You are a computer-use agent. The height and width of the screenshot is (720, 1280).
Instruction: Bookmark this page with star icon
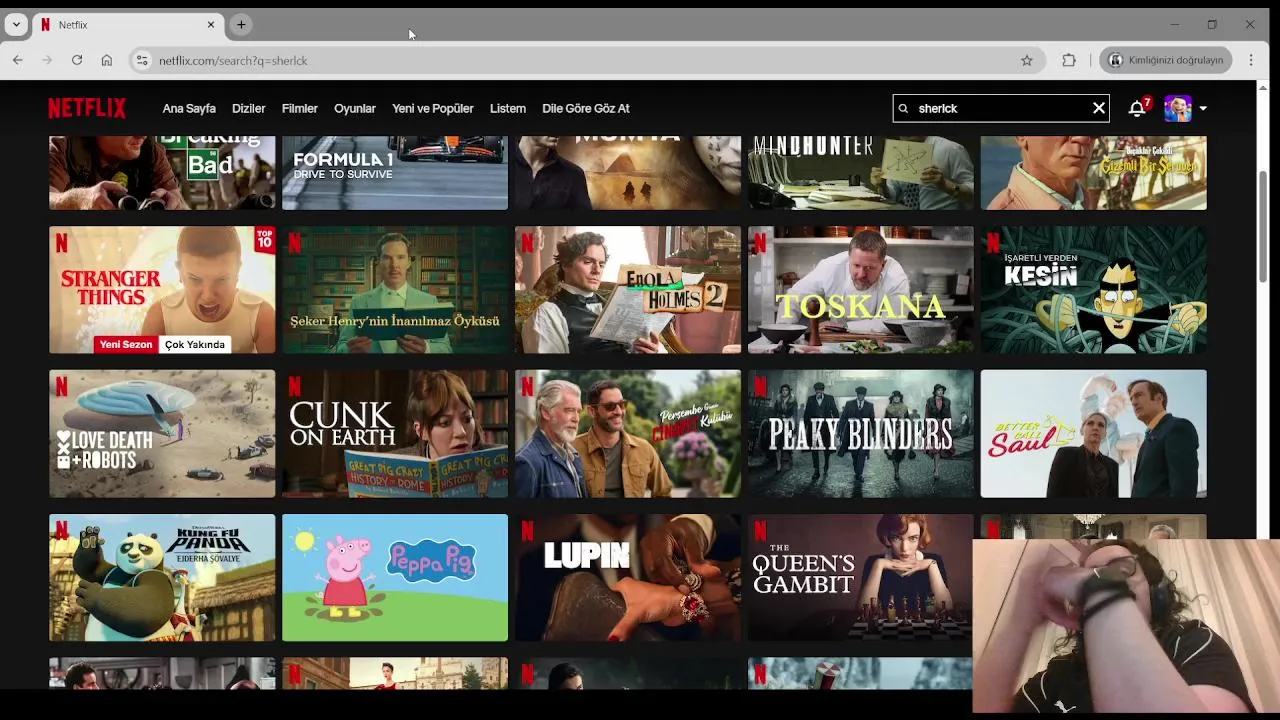tap(1026, 60)
